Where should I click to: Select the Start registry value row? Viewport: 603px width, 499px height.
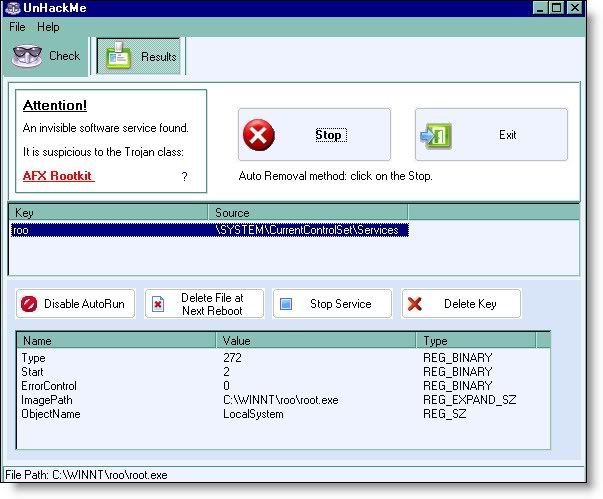[x=283, y=372]
